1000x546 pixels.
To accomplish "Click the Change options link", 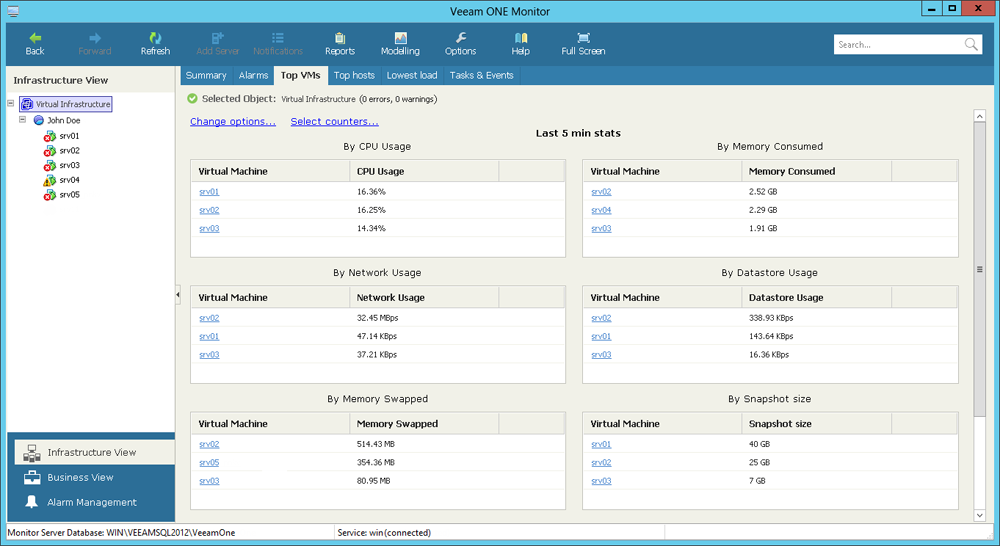I will point(233,121).
